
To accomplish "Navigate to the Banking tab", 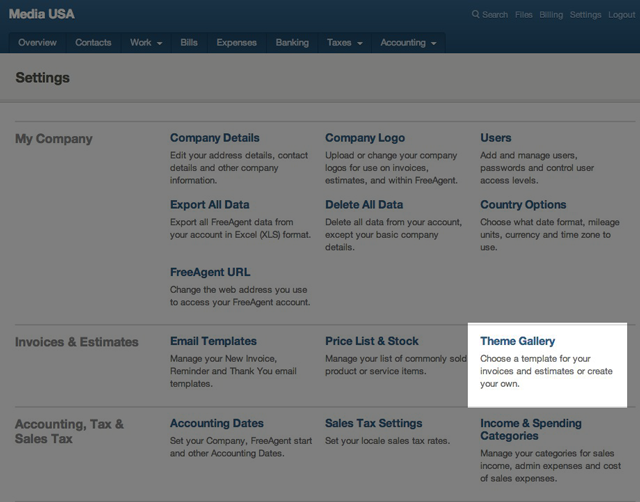I will pyautogui.click(x=292, y=43).
